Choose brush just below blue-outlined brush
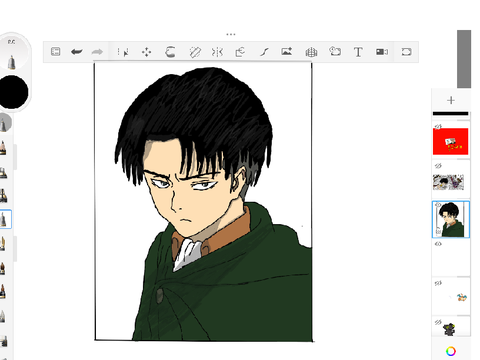The width and height of the screenshot is (480, 360). click(x=3, y=243)
